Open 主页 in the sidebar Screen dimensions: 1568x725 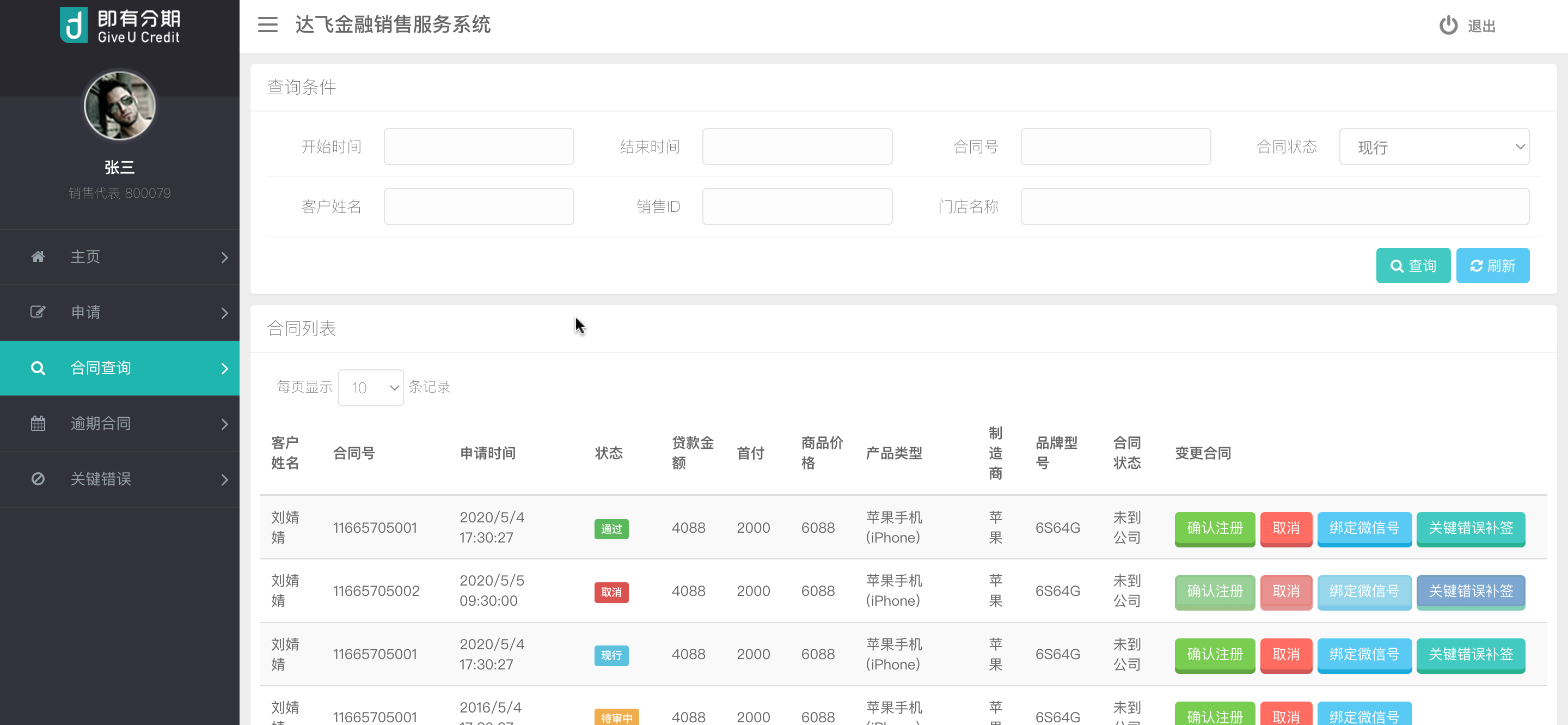(x=119, y=257)
